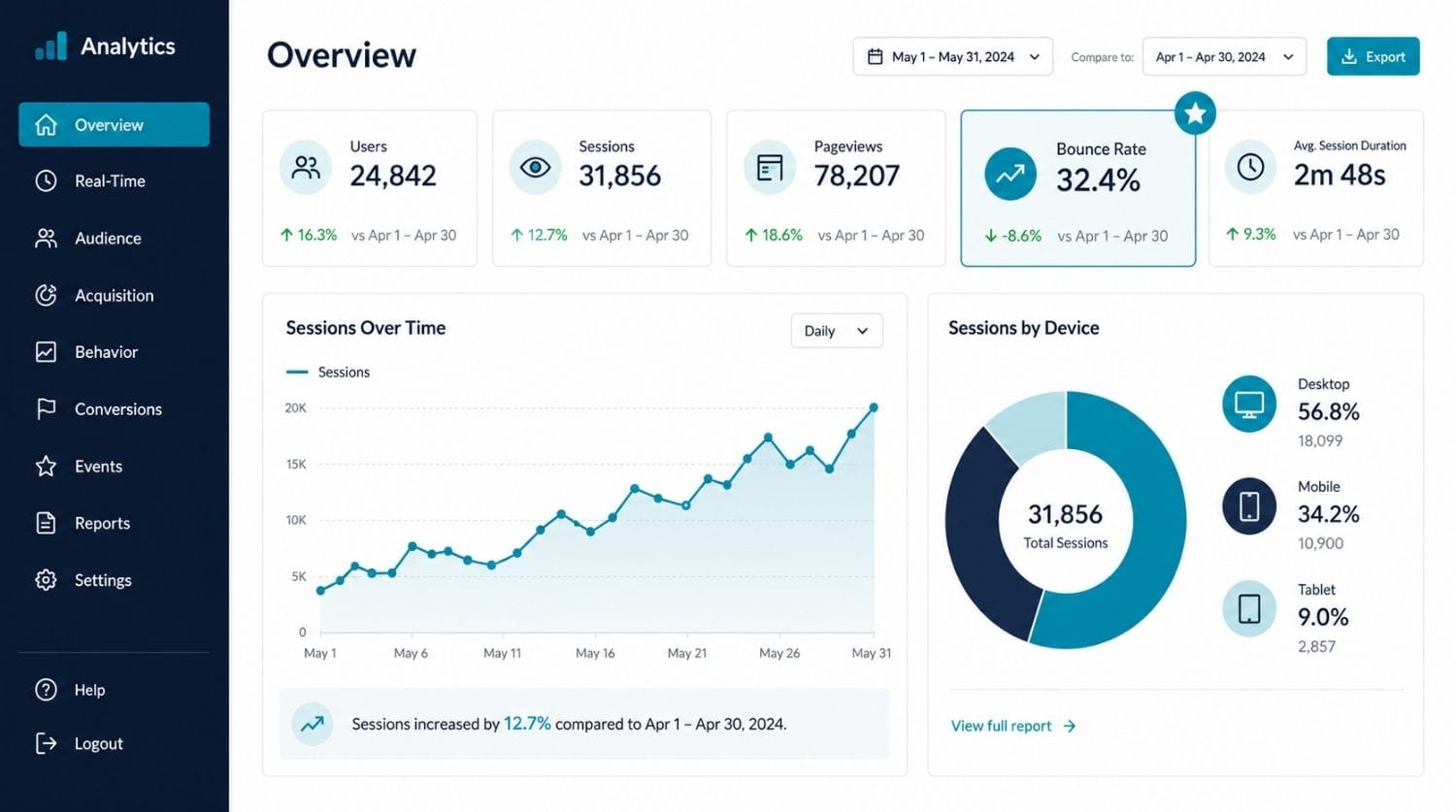Click the Sessions card eye icon
The width and height of the screenshot is (1456, 812).
[x=535, y=168]
